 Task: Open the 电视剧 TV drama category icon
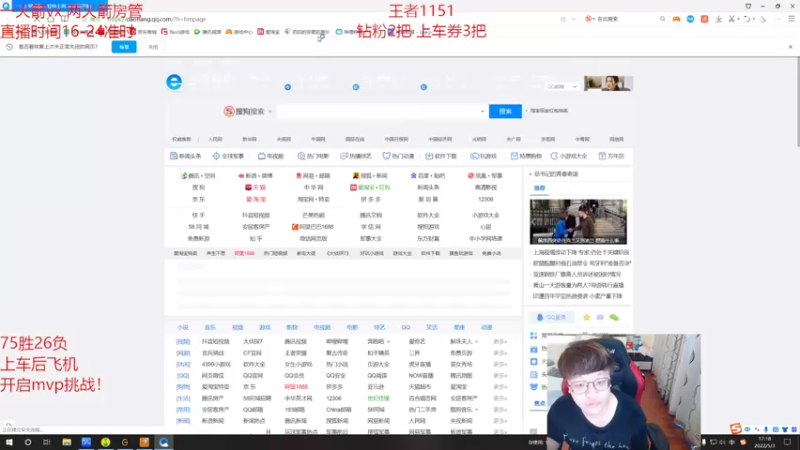tap(270, 156)
